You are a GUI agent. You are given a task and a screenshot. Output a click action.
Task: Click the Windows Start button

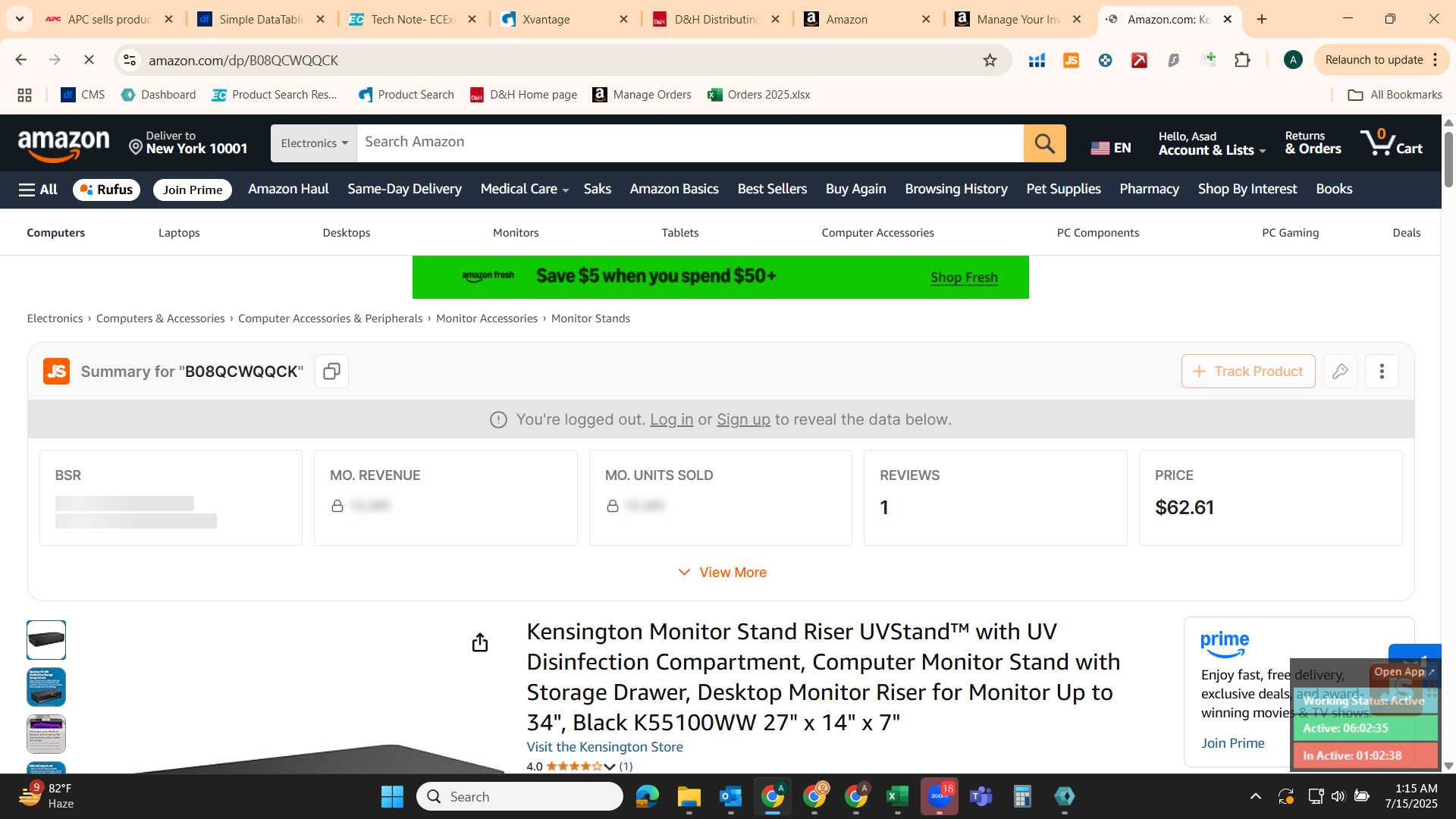pyautogui.click(x=392, y=796)
